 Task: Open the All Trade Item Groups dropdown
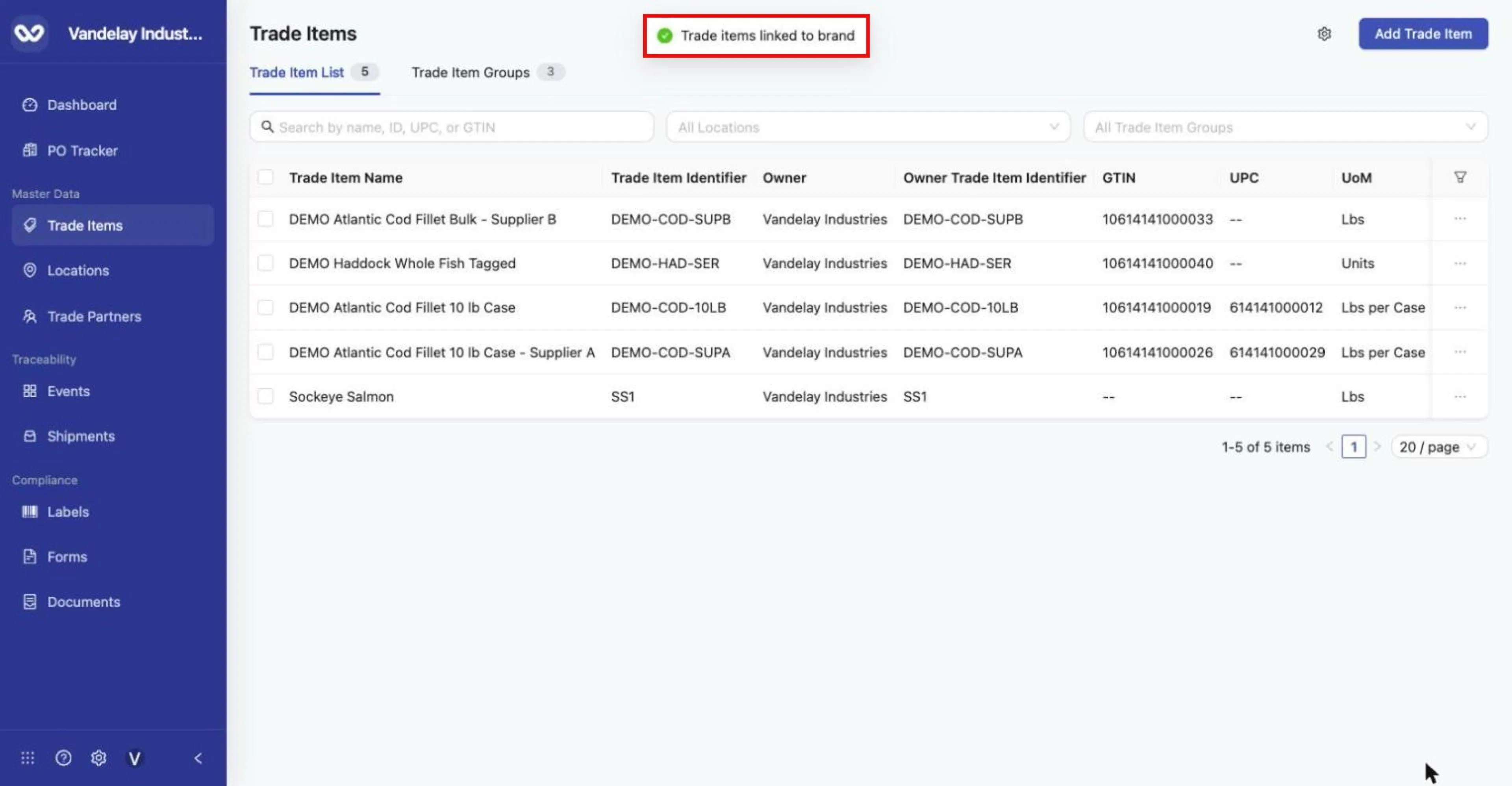tap(1286, 127)
